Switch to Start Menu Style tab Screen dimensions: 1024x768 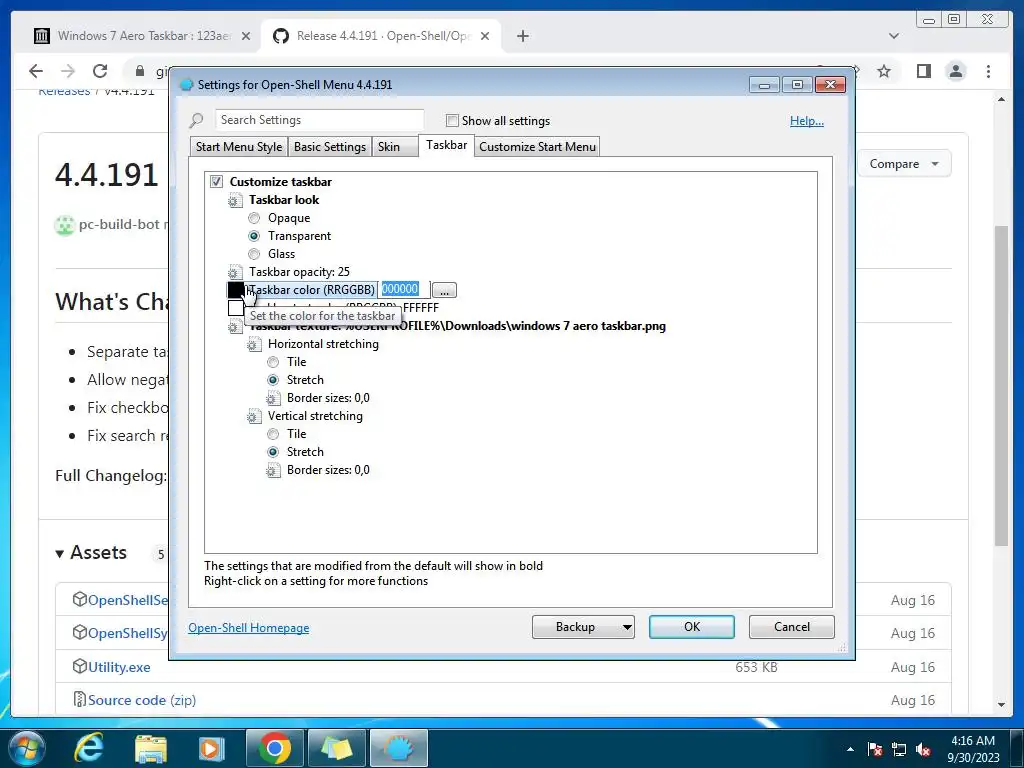(x=239, y=147)
